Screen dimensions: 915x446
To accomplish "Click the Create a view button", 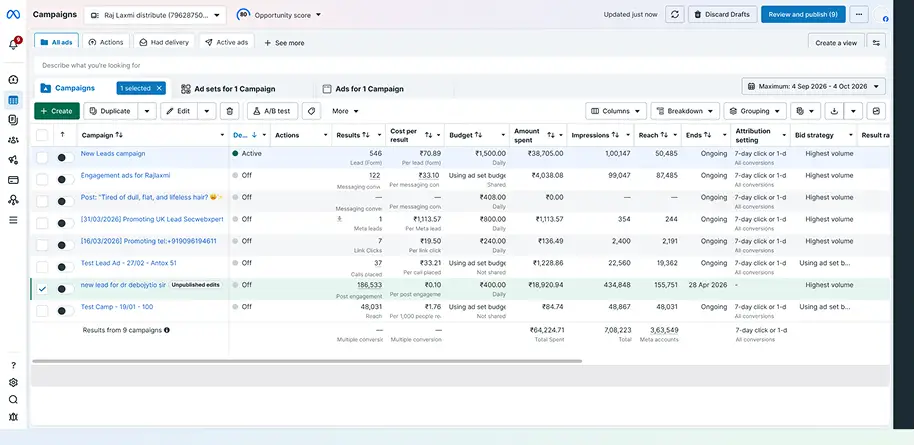I will pos(836,43).
